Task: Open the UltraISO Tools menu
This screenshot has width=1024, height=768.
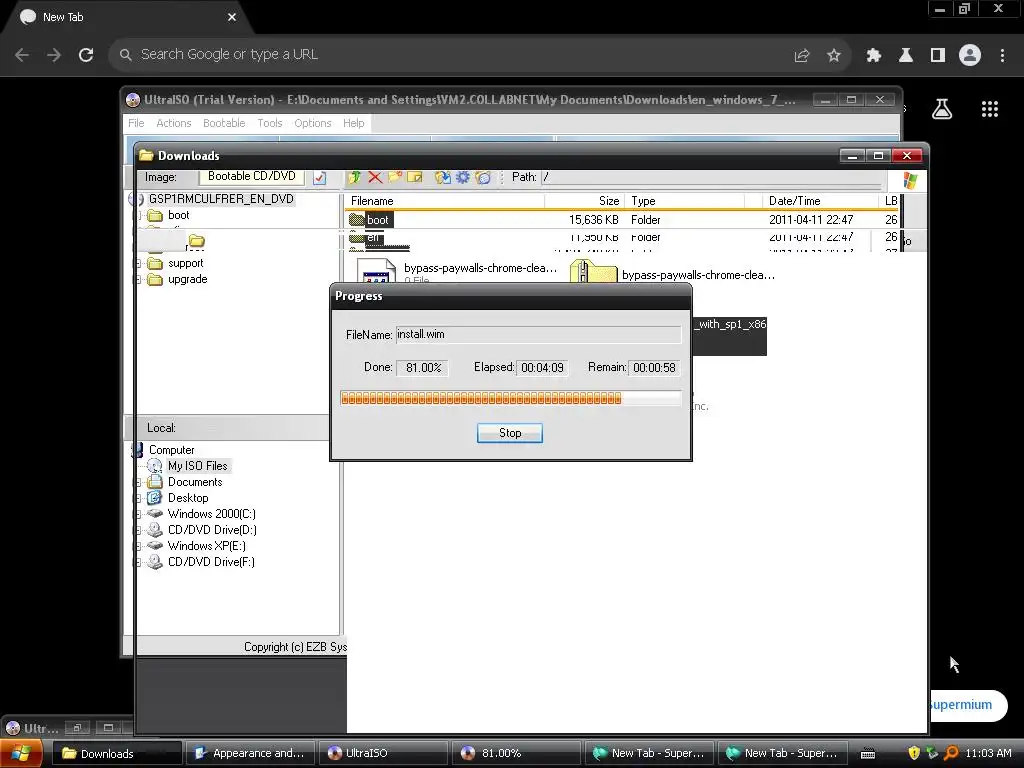Action: point(270,123)
